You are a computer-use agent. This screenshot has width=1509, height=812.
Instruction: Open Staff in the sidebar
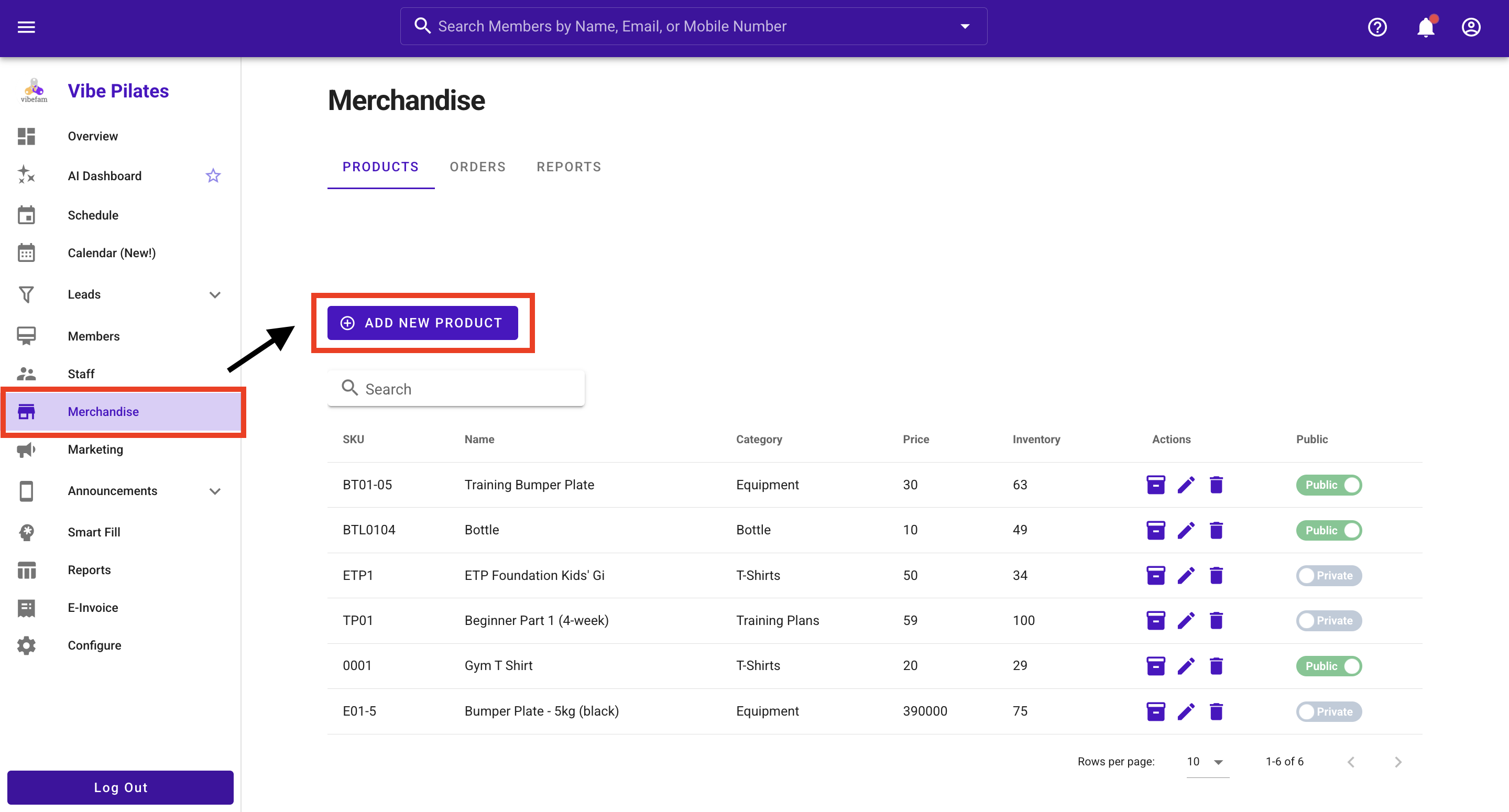(120, 374)
